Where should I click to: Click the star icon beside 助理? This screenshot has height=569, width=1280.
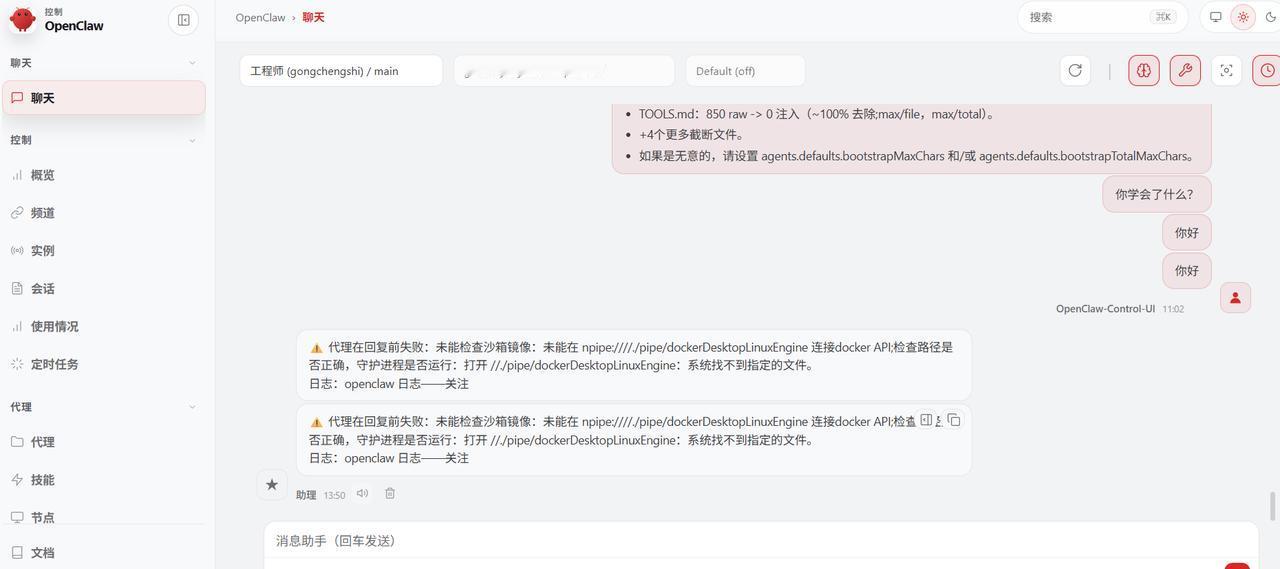(272, 485)
